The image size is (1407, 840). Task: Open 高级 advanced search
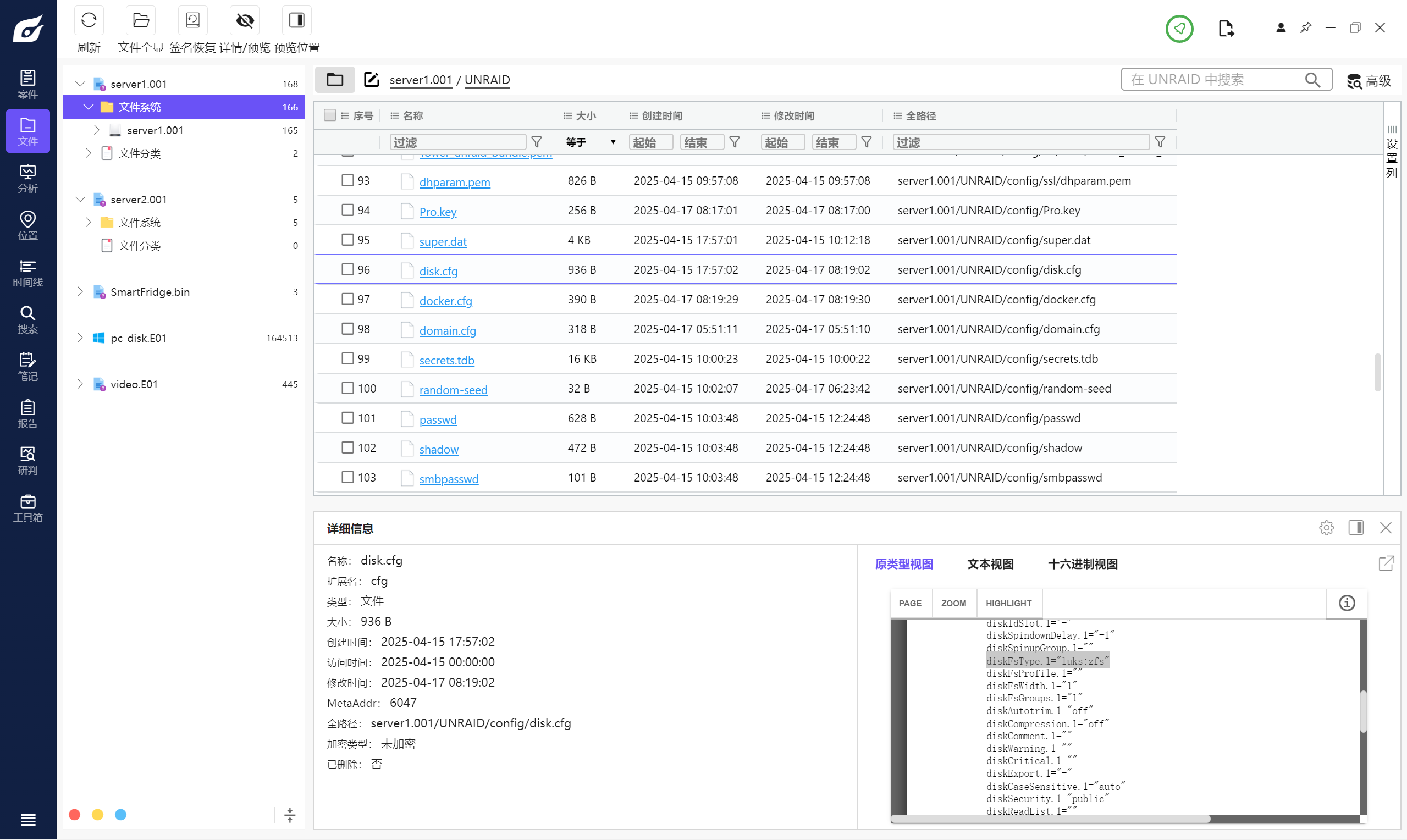(x=1368, y=81)
